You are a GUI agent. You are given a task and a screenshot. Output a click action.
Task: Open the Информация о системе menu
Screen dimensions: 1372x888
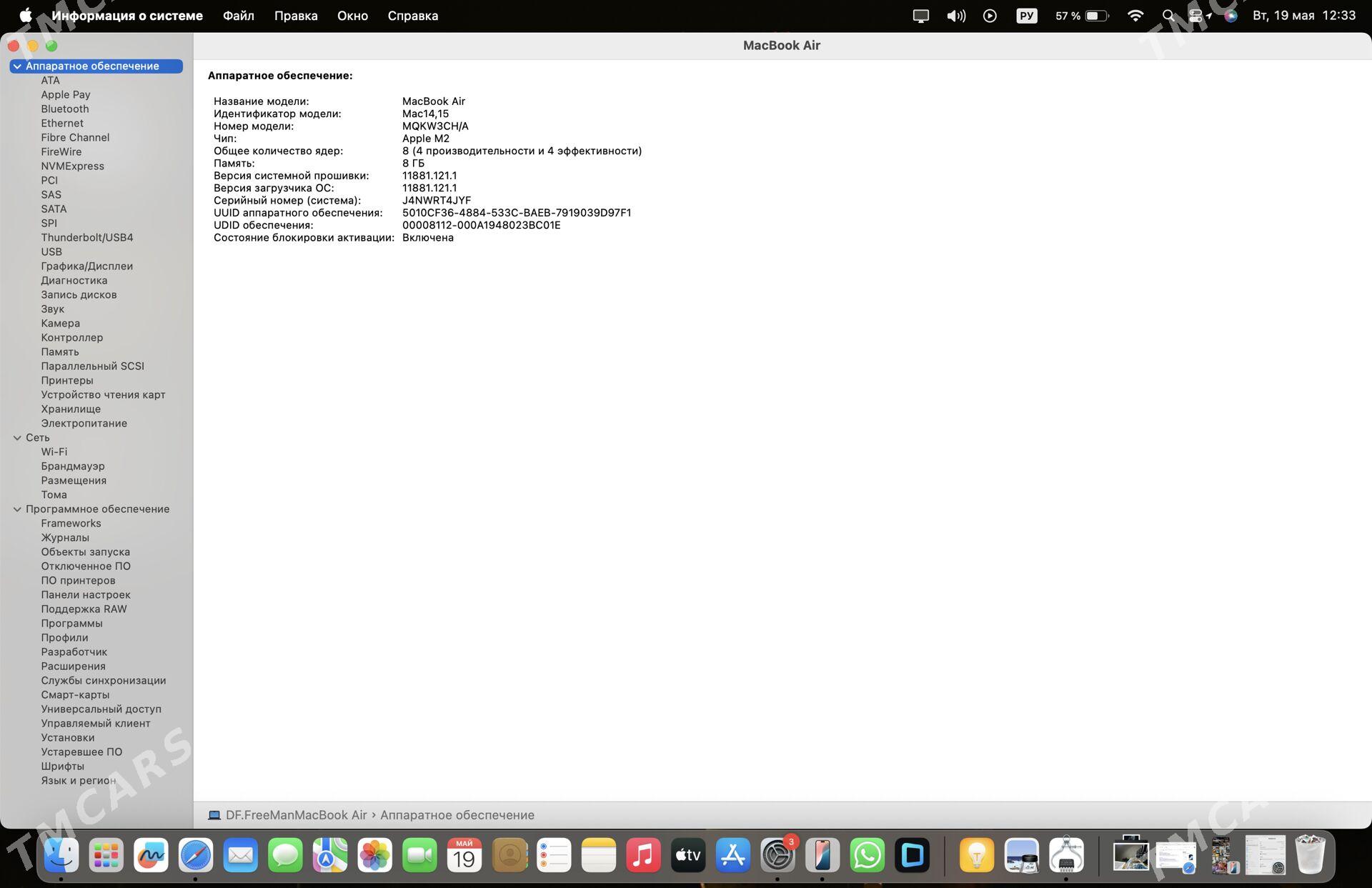click(127, 16)
